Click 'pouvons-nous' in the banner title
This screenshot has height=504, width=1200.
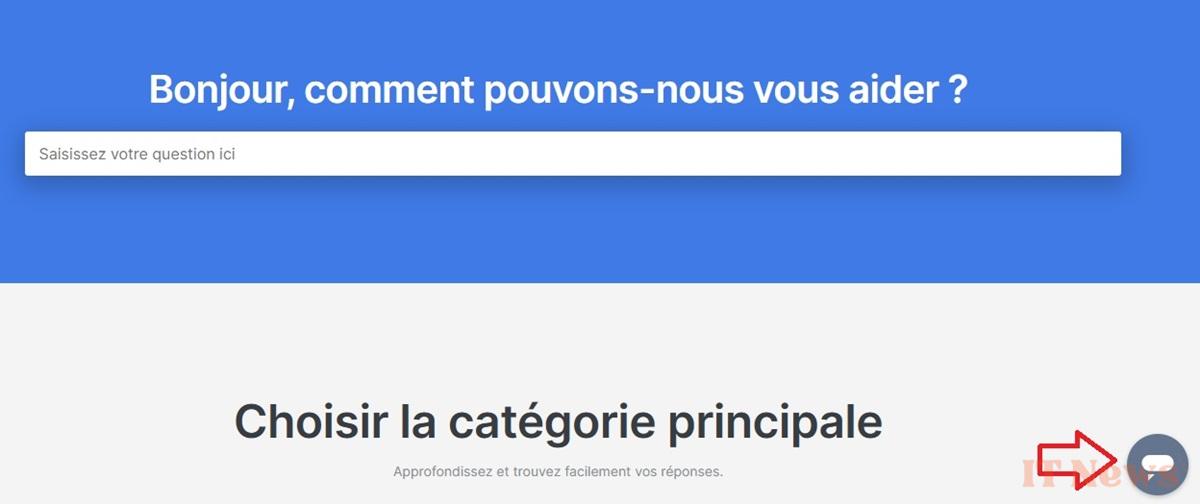pos(614,90)
